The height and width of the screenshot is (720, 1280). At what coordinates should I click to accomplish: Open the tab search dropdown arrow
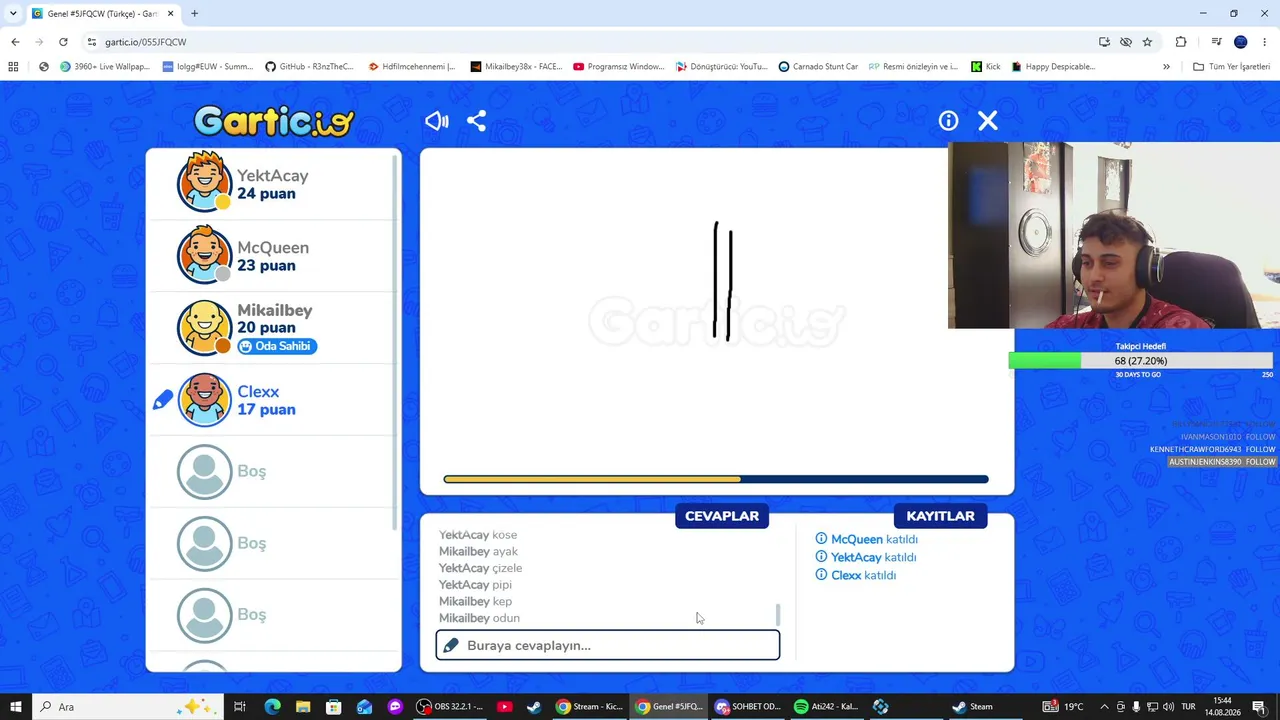tap(13, 13)
